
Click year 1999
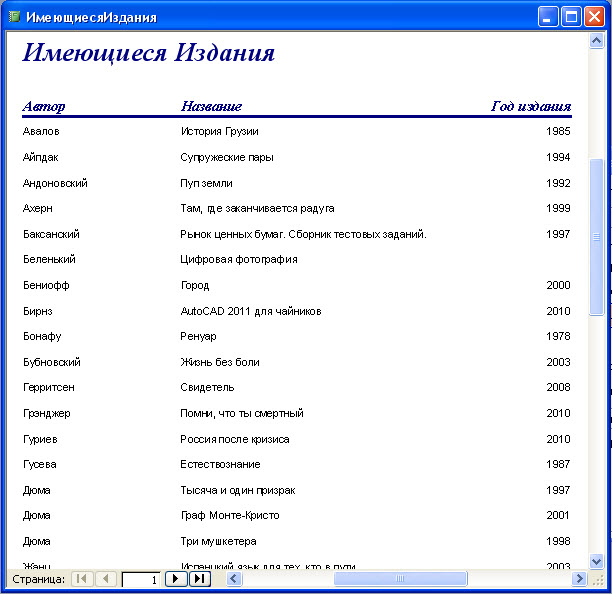click(x=558, y=208)
